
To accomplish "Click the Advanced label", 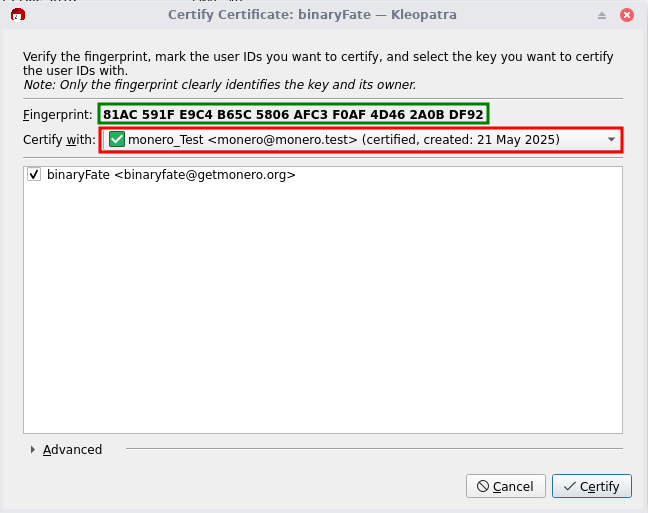I will pyautogui.click(x=72, y=449).
